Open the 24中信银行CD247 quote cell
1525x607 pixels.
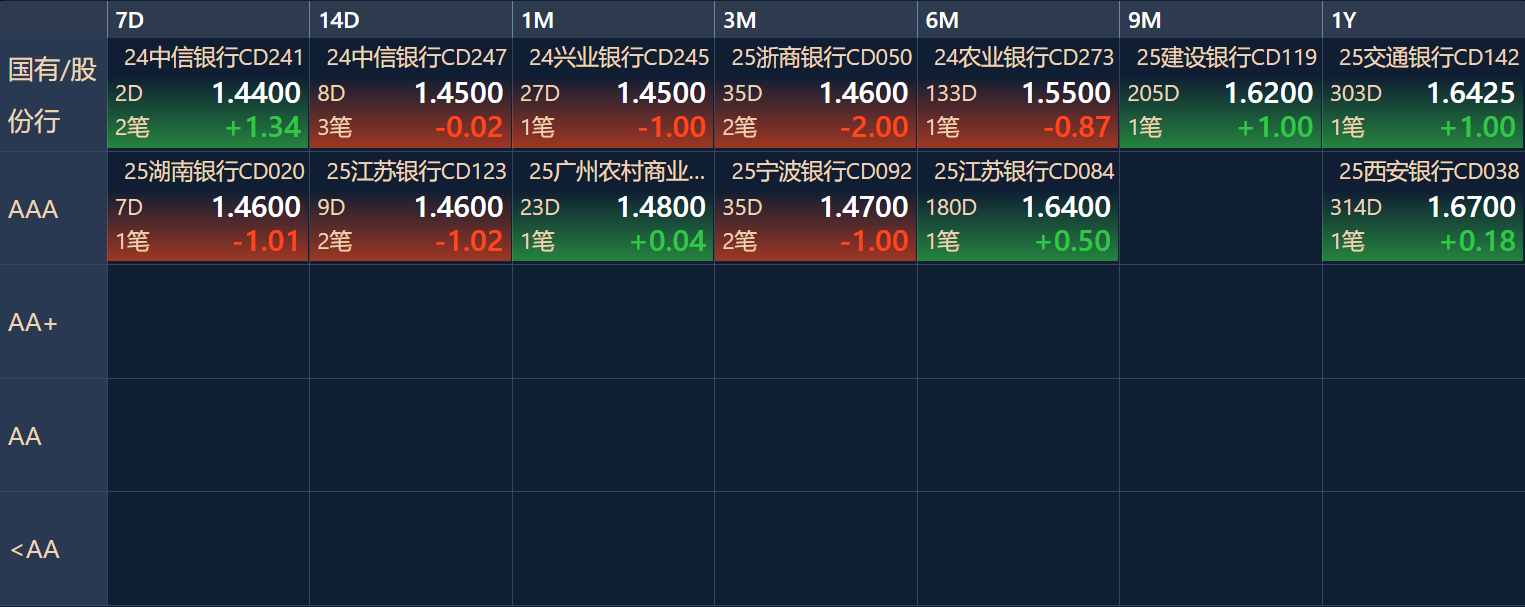click(x=411, y=93)
